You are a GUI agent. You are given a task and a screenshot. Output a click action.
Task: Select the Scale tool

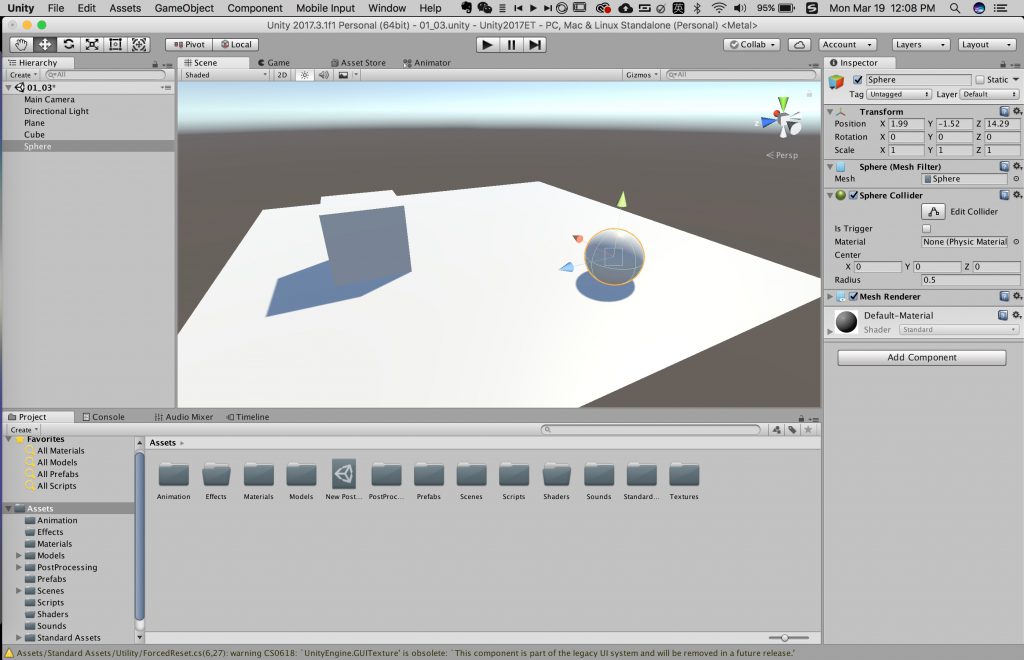pyautogui.click(x=91, y=44)
